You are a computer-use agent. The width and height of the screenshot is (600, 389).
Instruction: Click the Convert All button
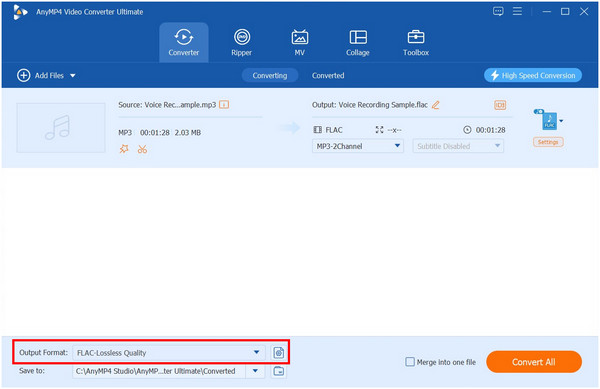[x=534, y=362]
